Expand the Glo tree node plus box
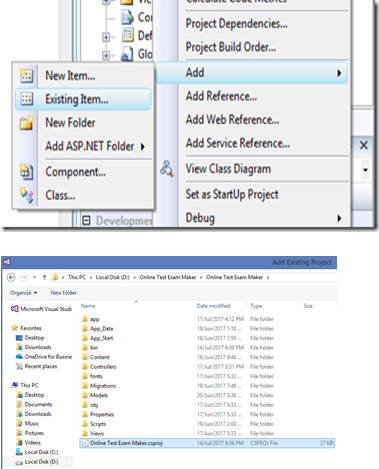This screenshot has height=469, width=379. (x=106, y=55)
